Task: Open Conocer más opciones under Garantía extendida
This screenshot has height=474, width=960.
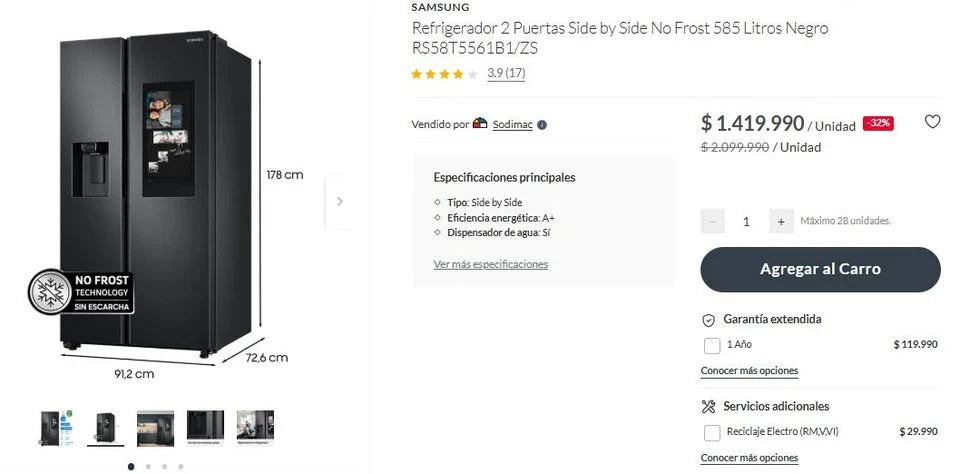Action: pyautogui.click(x=749, y=371)
